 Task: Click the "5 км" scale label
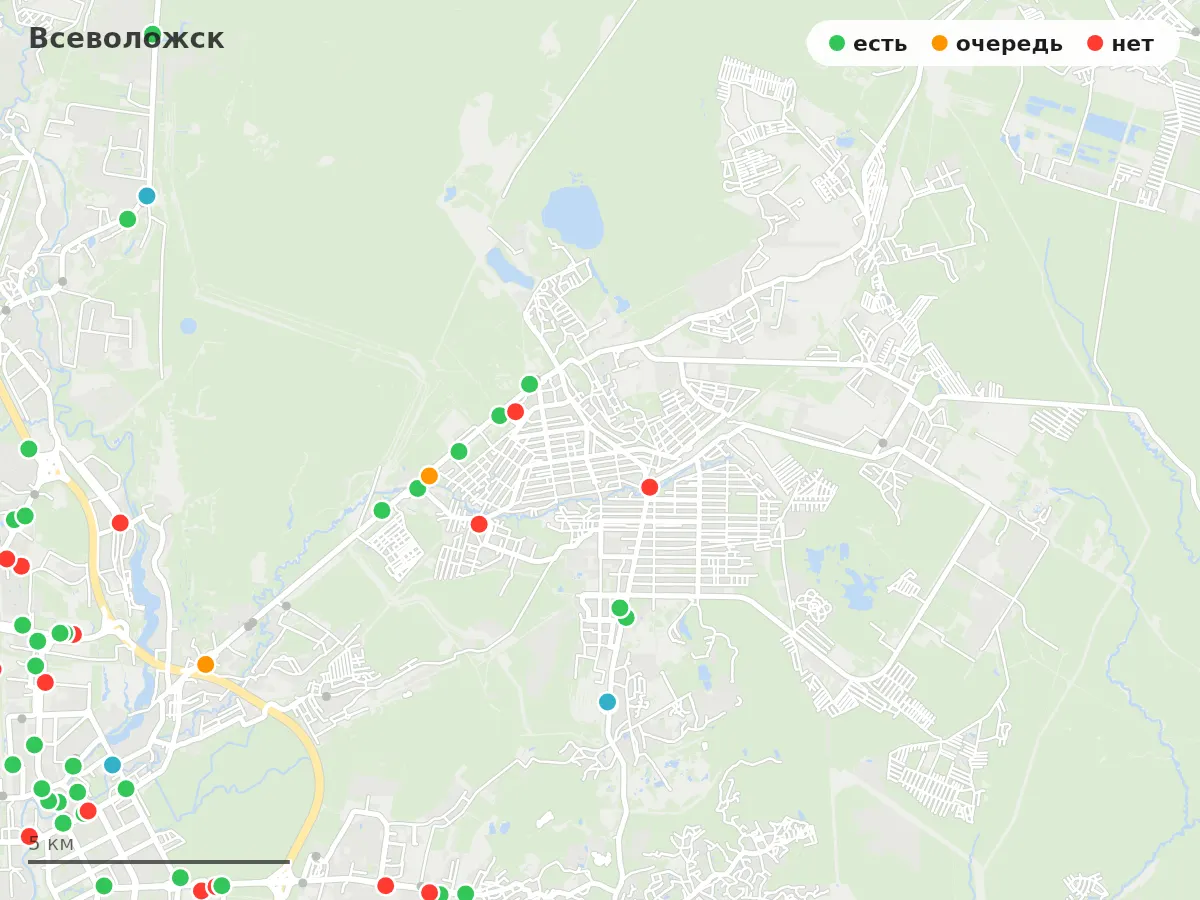point(51,844)
